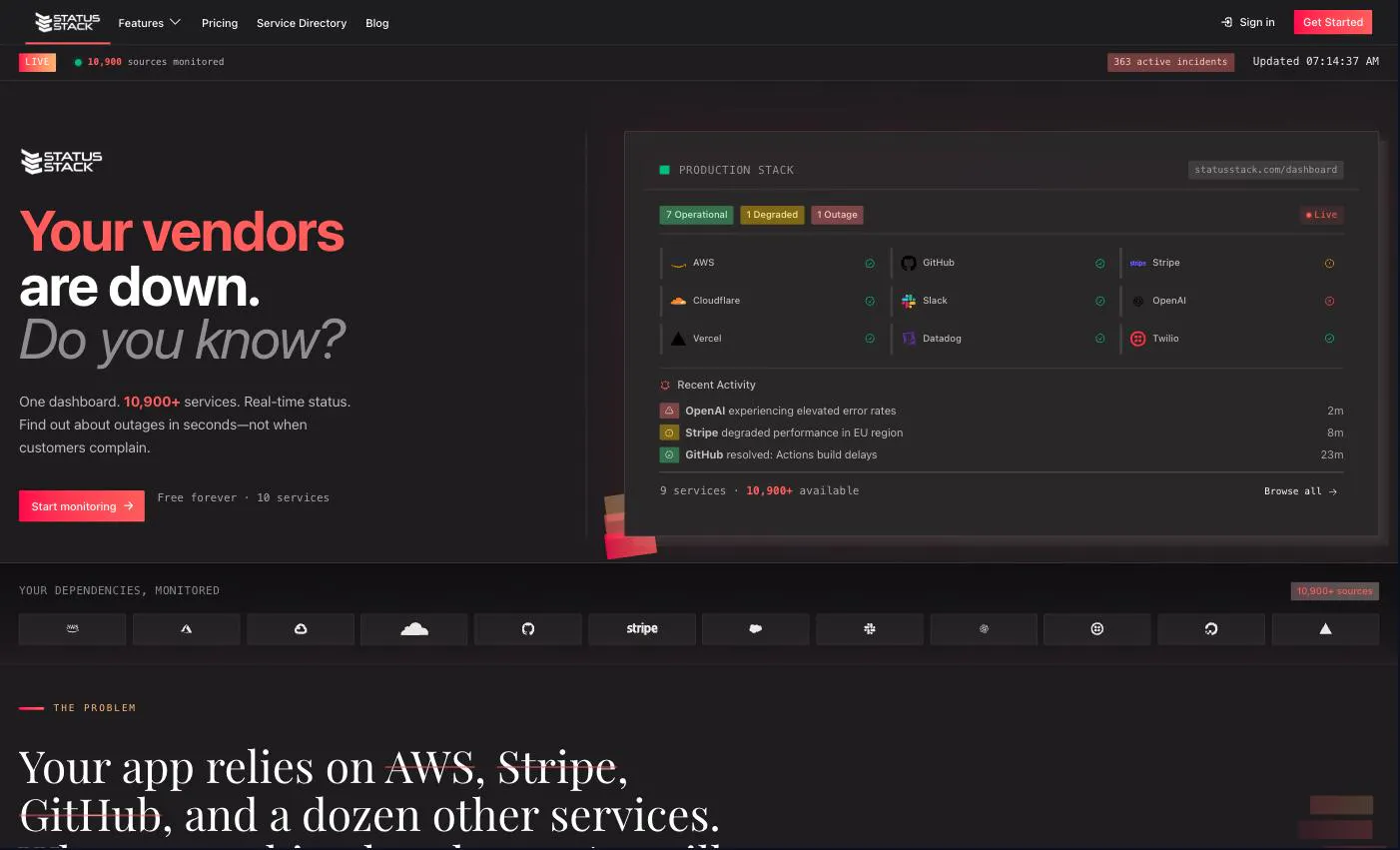This screenshot has width=1400, height=850.
Task: Click the red outage status icon for OpenAI
Action: 1329,301
